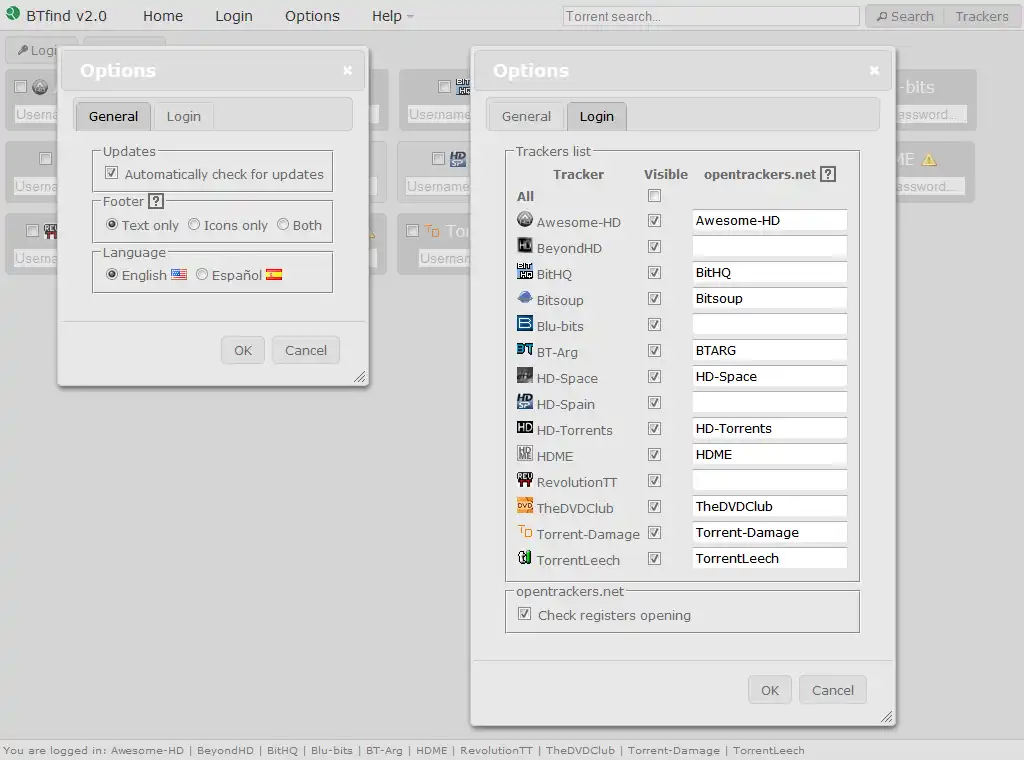
Task: Switch to General tab in right dialog
Action: (526, 116)
